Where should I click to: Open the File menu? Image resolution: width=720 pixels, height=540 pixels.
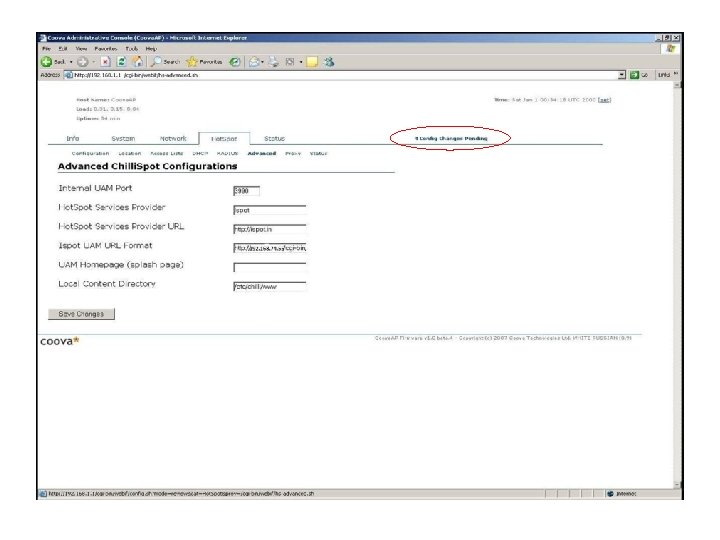(x=46, y=49)
